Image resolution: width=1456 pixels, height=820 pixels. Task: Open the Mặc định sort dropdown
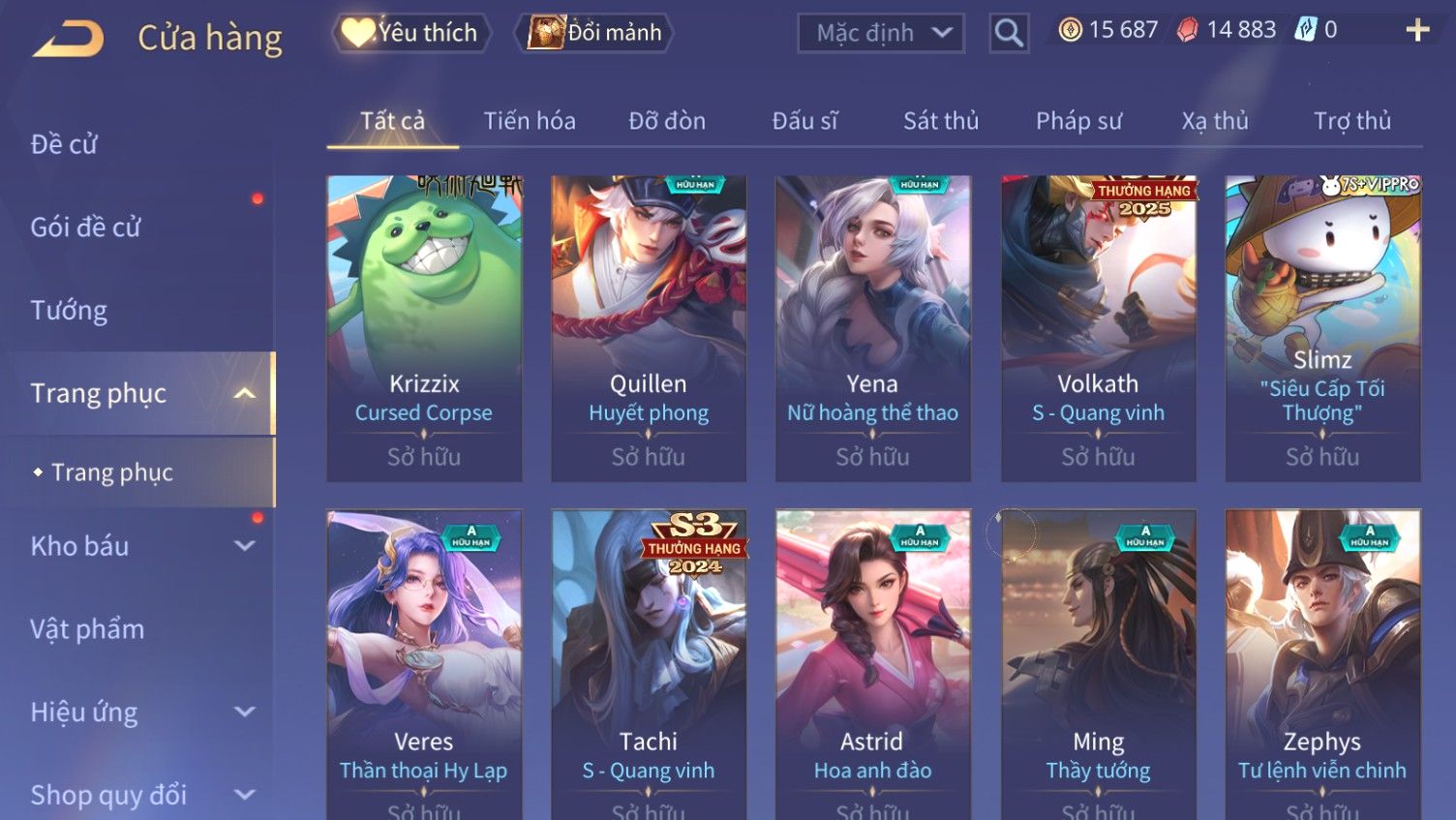point(881,33)
